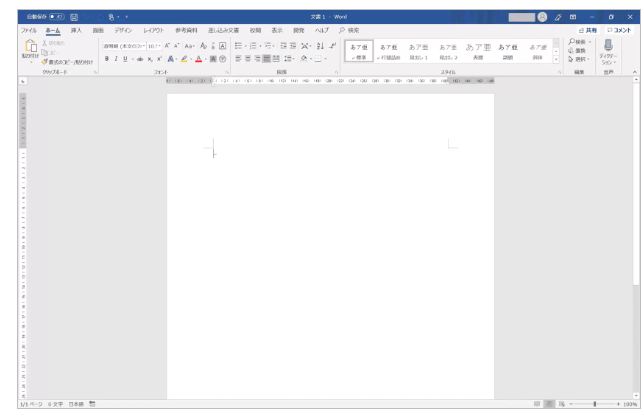
Task: Apply Italic formatting with the I icon
Action: 115,59
